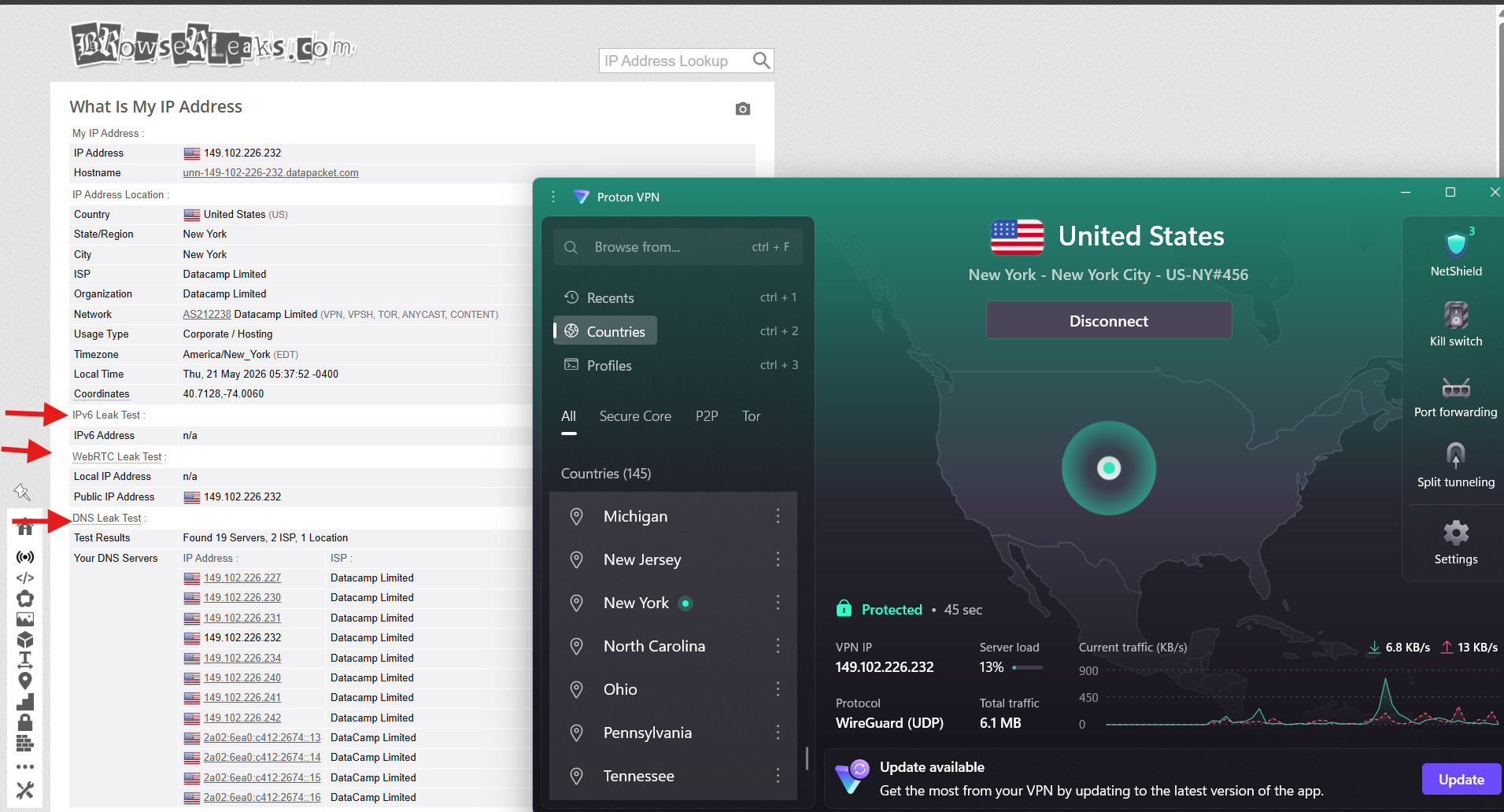Select North Carolina in the countries list

click(673, 646)
